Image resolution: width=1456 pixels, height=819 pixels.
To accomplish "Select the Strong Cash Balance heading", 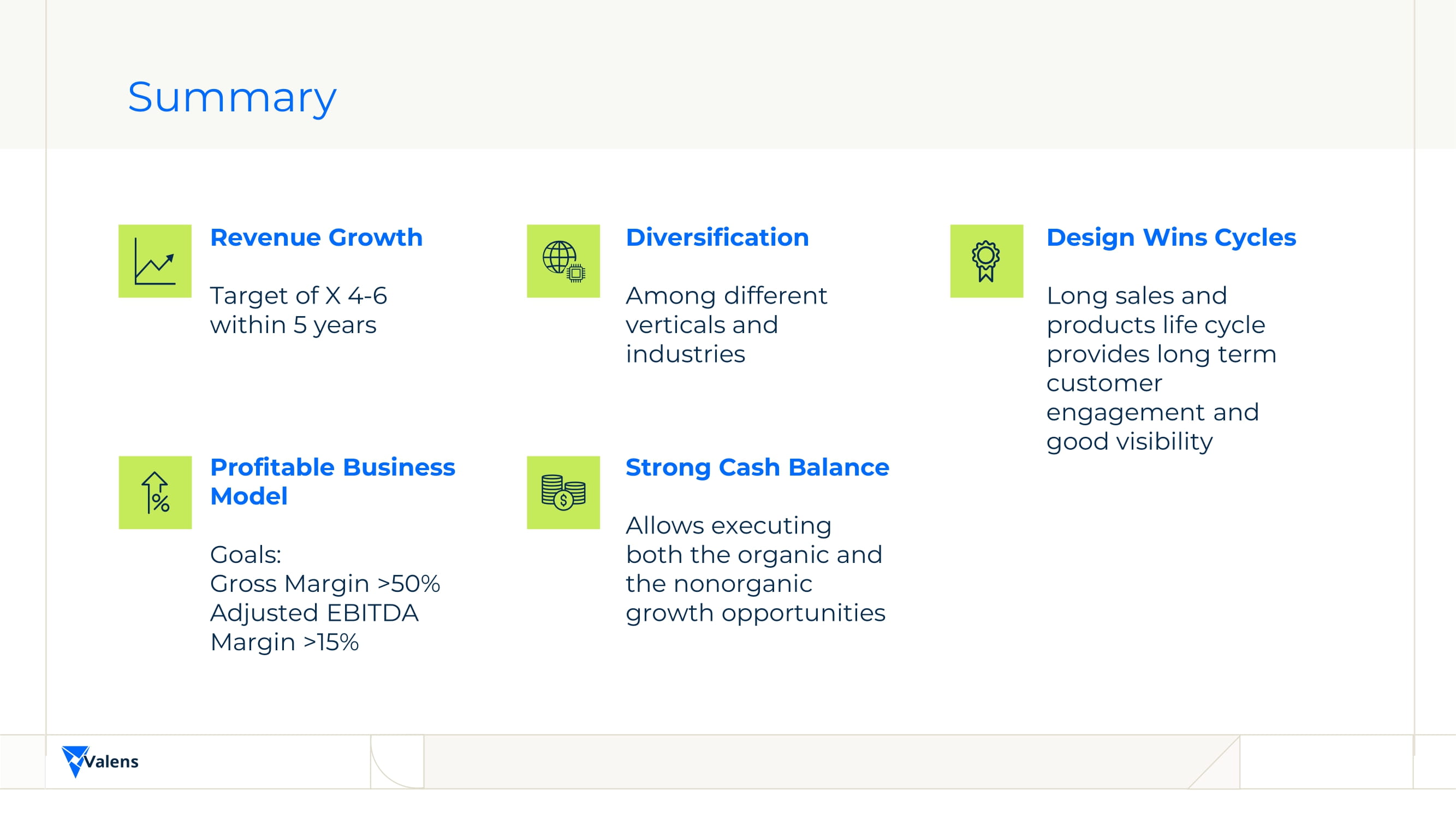I will tap(757, 467).
